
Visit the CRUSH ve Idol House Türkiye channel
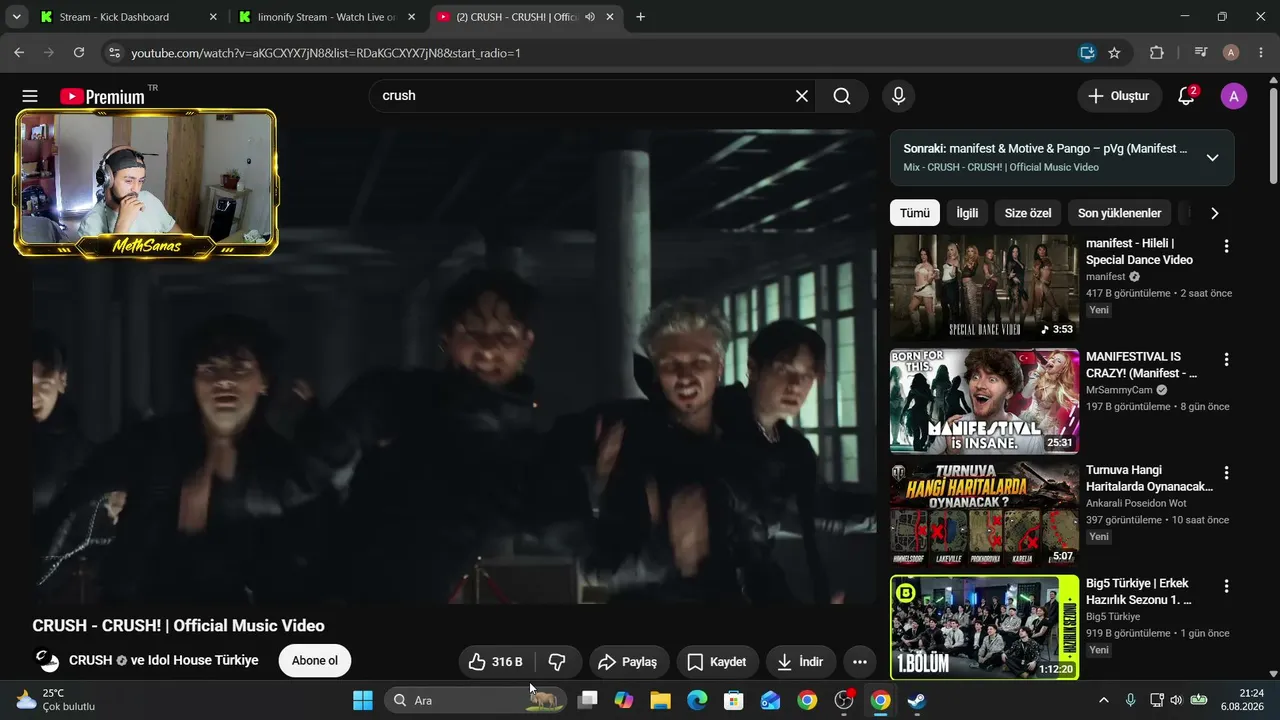pos(164,660)
